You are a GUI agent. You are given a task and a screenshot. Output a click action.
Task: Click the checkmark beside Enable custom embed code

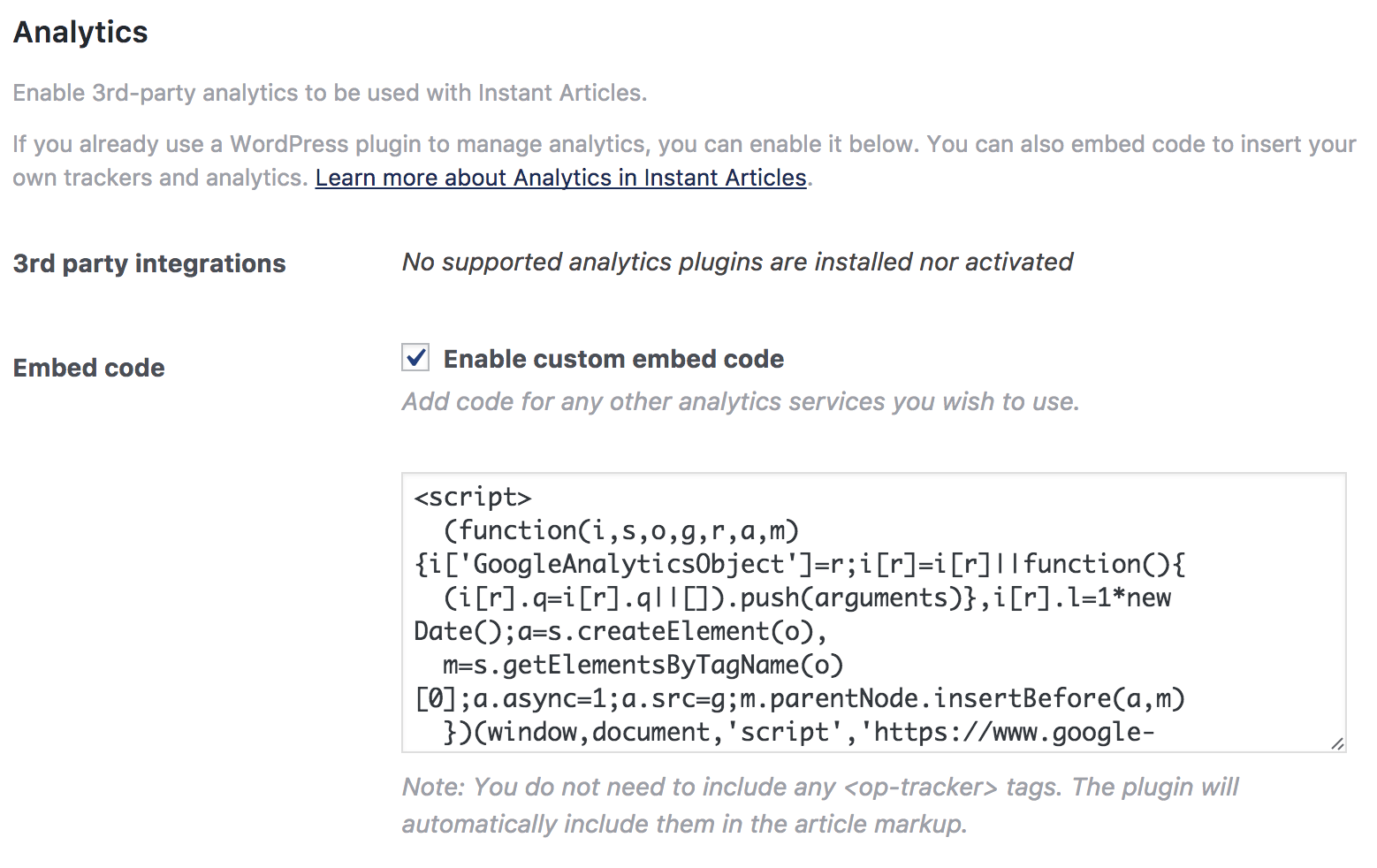tap(415, 358)
